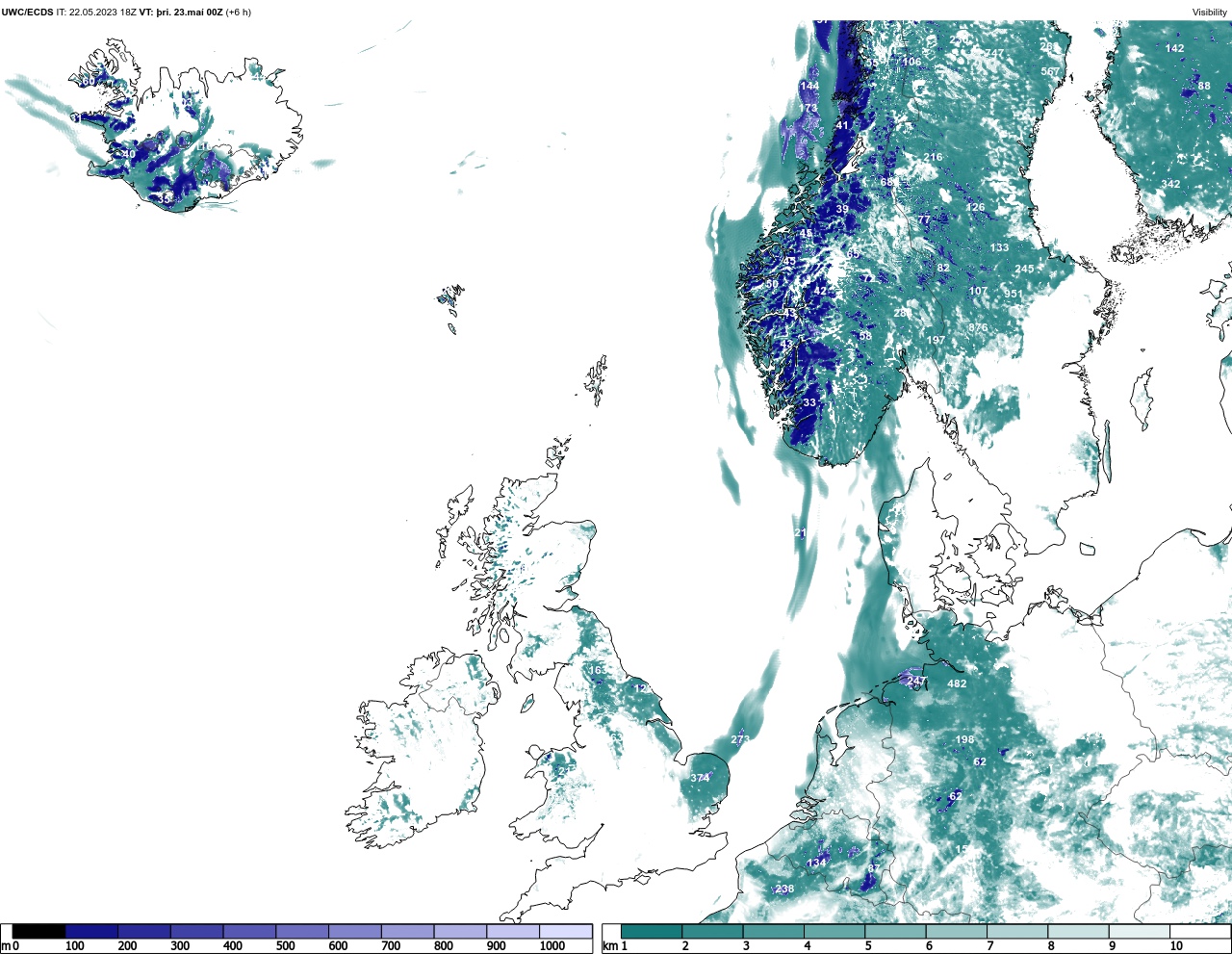
Task: Click the black 0–100 m legend swatch
Action: click(x=39, y=931)
